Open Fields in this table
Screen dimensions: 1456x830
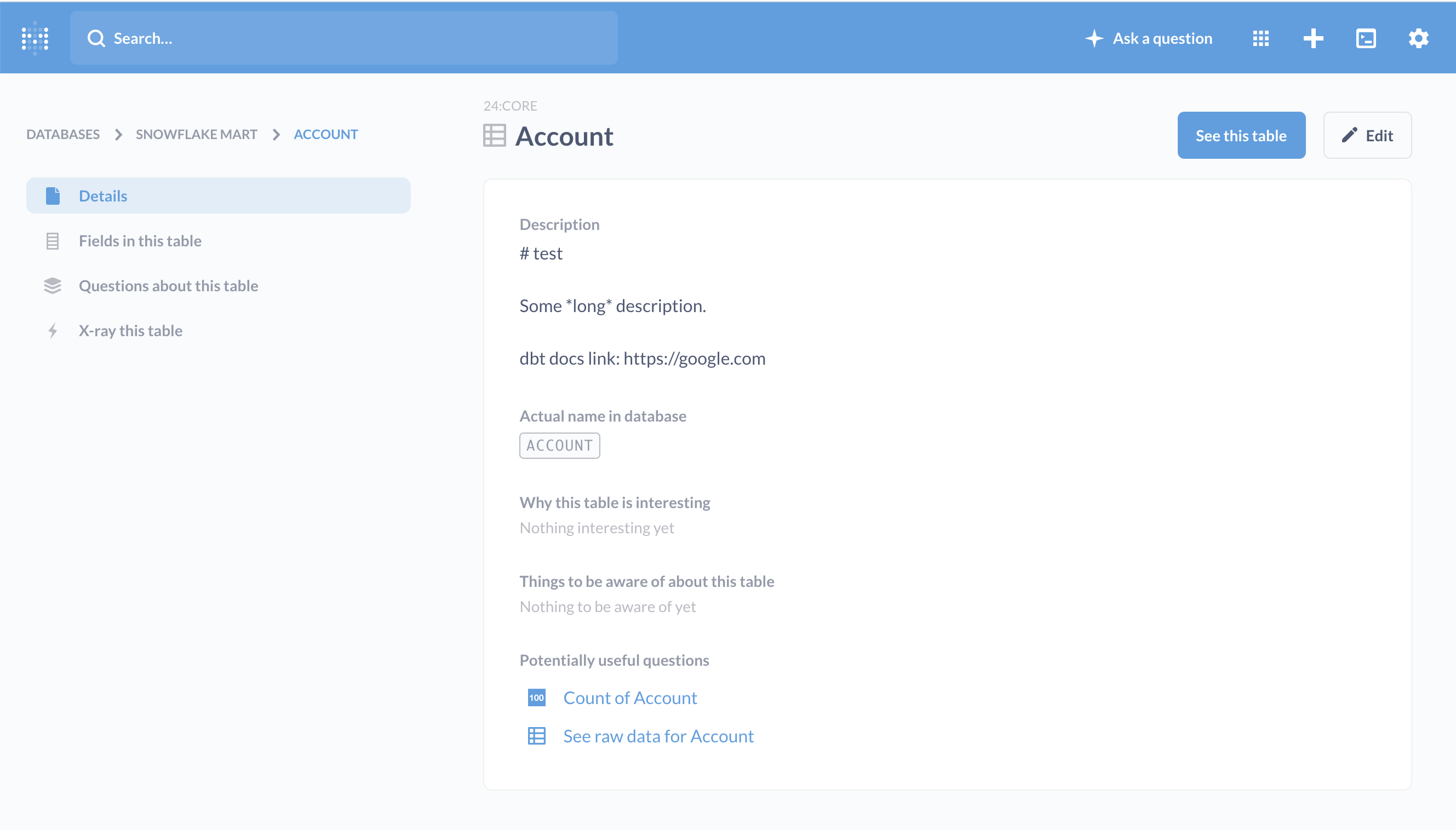click(x=140, y=240)
